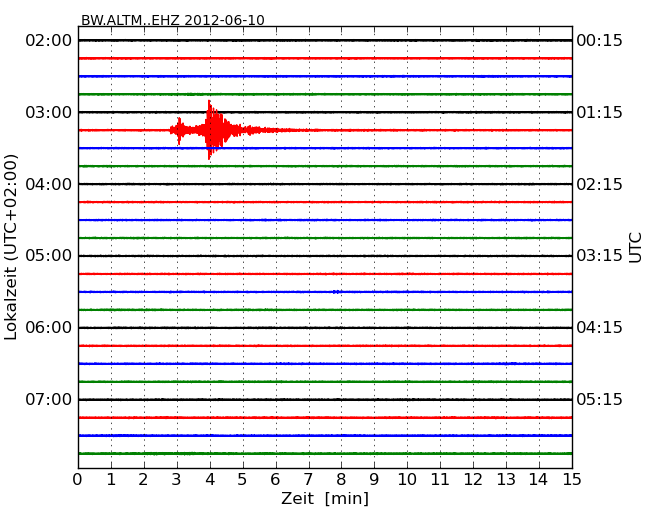Click the smaller red first-arrival burst near minute 3

coord(179,131)
